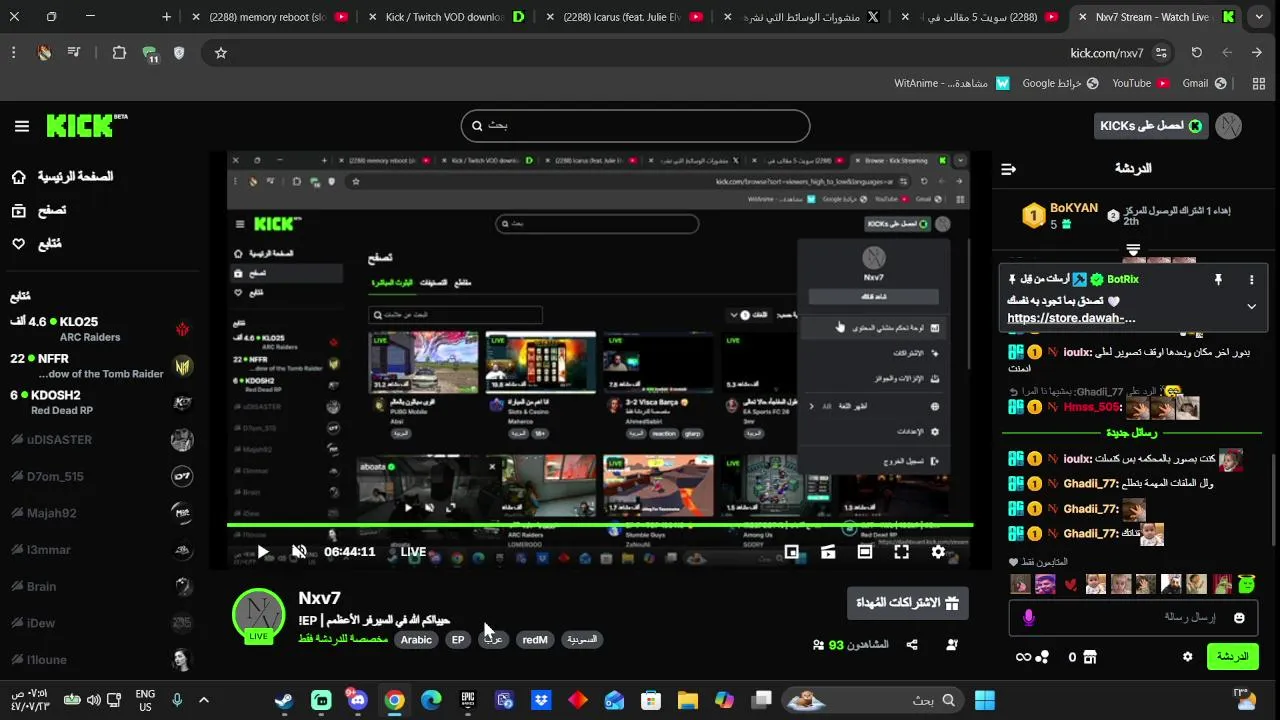Open the user profile avatar menu
The width and height of the screenshot is (1280, 720).
[x=1229, y=126]
